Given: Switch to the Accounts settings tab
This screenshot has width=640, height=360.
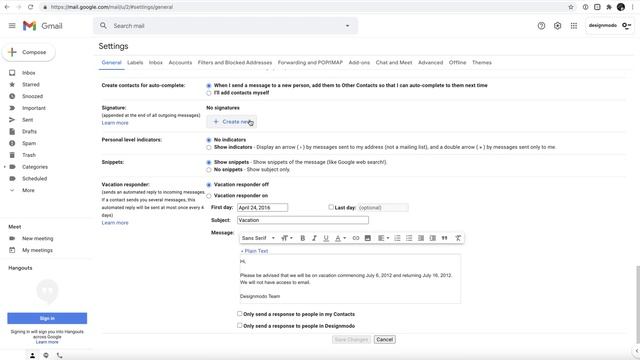Looking at the screenshot, I should point(180,62).
